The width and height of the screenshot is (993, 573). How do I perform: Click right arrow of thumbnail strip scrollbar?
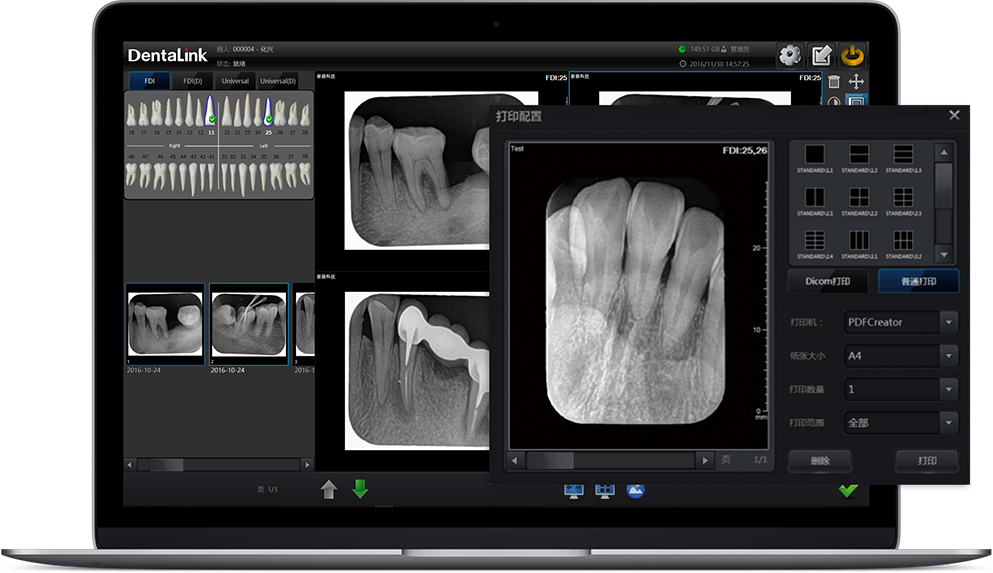click(x=307, y=465)
